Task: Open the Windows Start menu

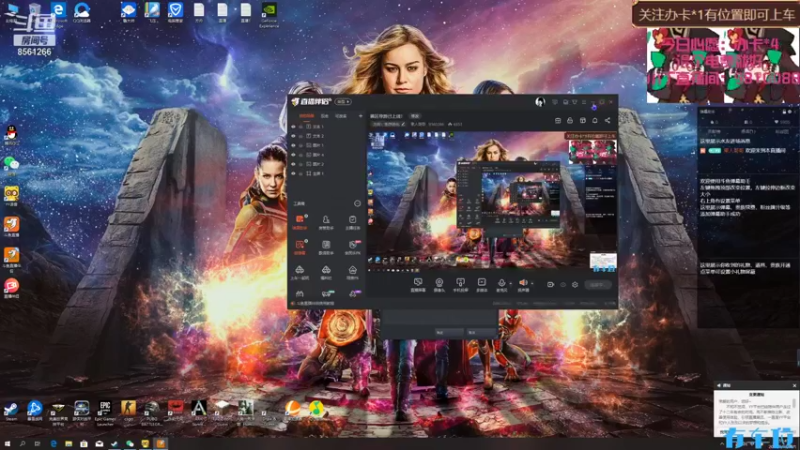Action: 7,444
